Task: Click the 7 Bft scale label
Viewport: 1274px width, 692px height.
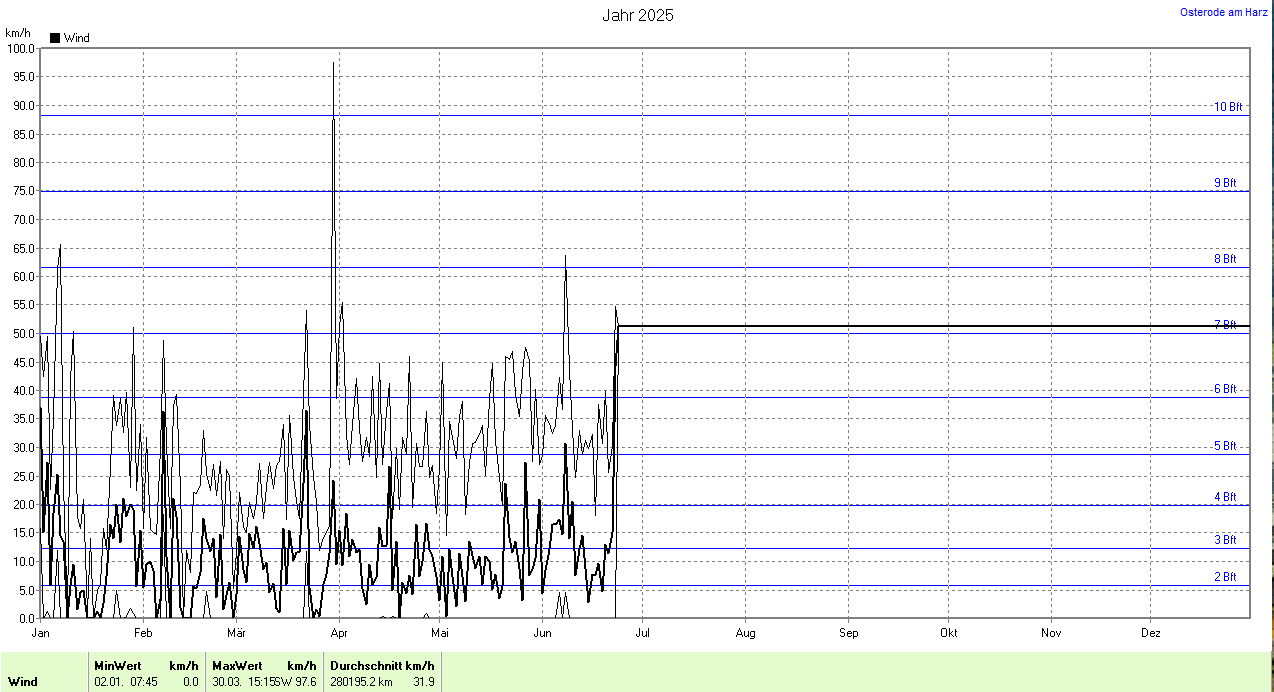Action: click(1224, 325)
